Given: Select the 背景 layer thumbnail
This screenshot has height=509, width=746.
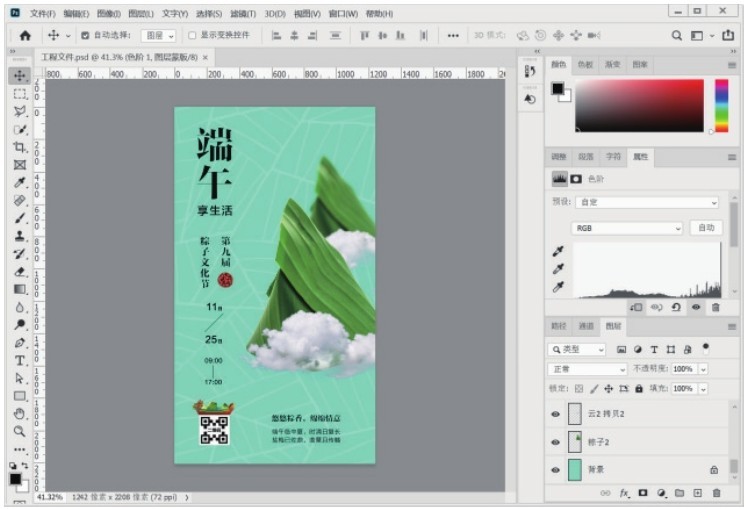Looking at the screenshot, I should pyautogui.click(x=575, y=468).
